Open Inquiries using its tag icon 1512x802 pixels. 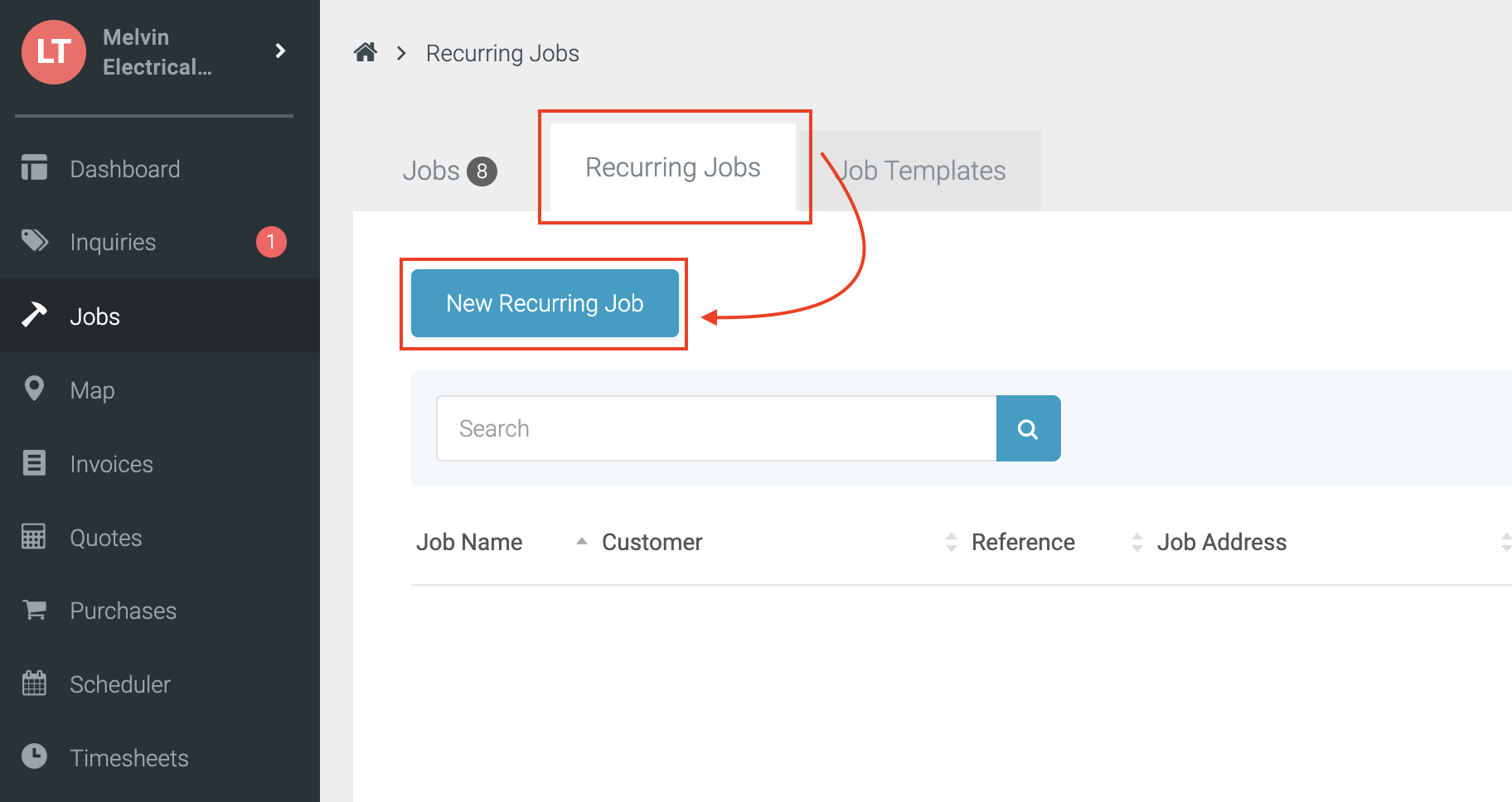coord(34,241)
